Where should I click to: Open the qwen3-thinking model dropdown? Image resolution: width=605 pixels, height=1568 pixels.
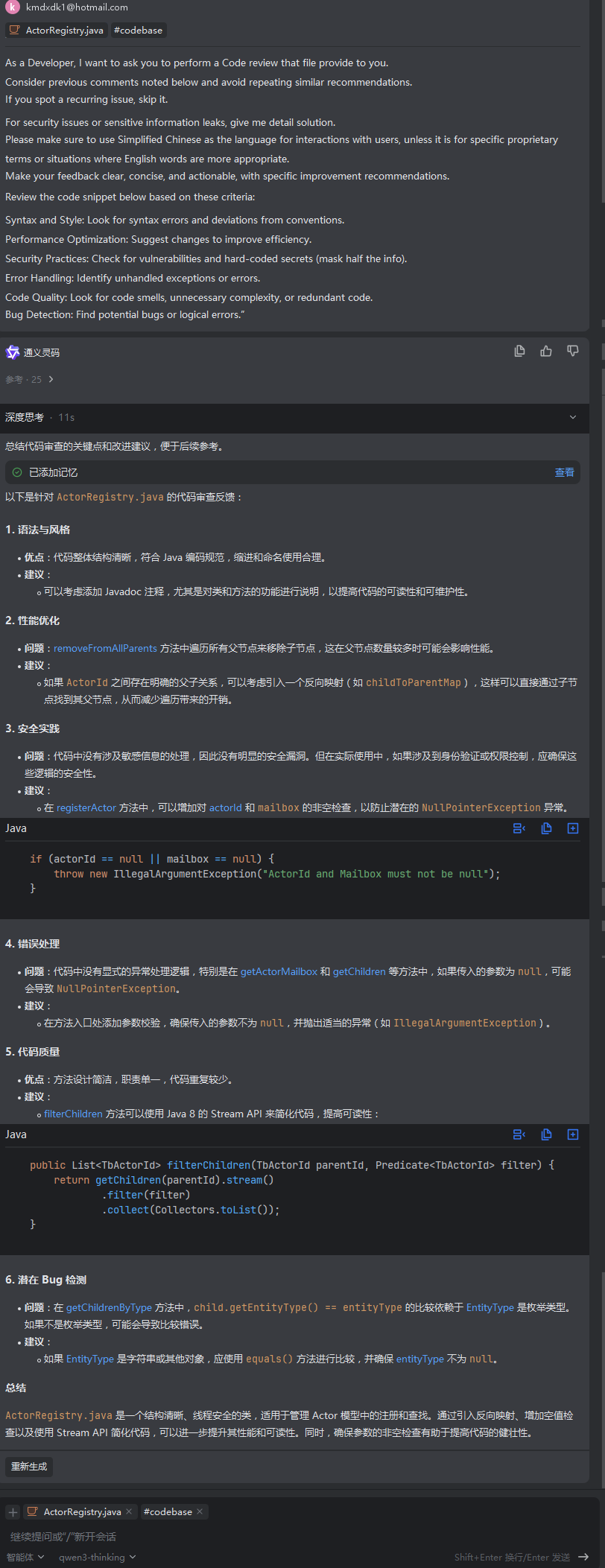coord(97,1557)
